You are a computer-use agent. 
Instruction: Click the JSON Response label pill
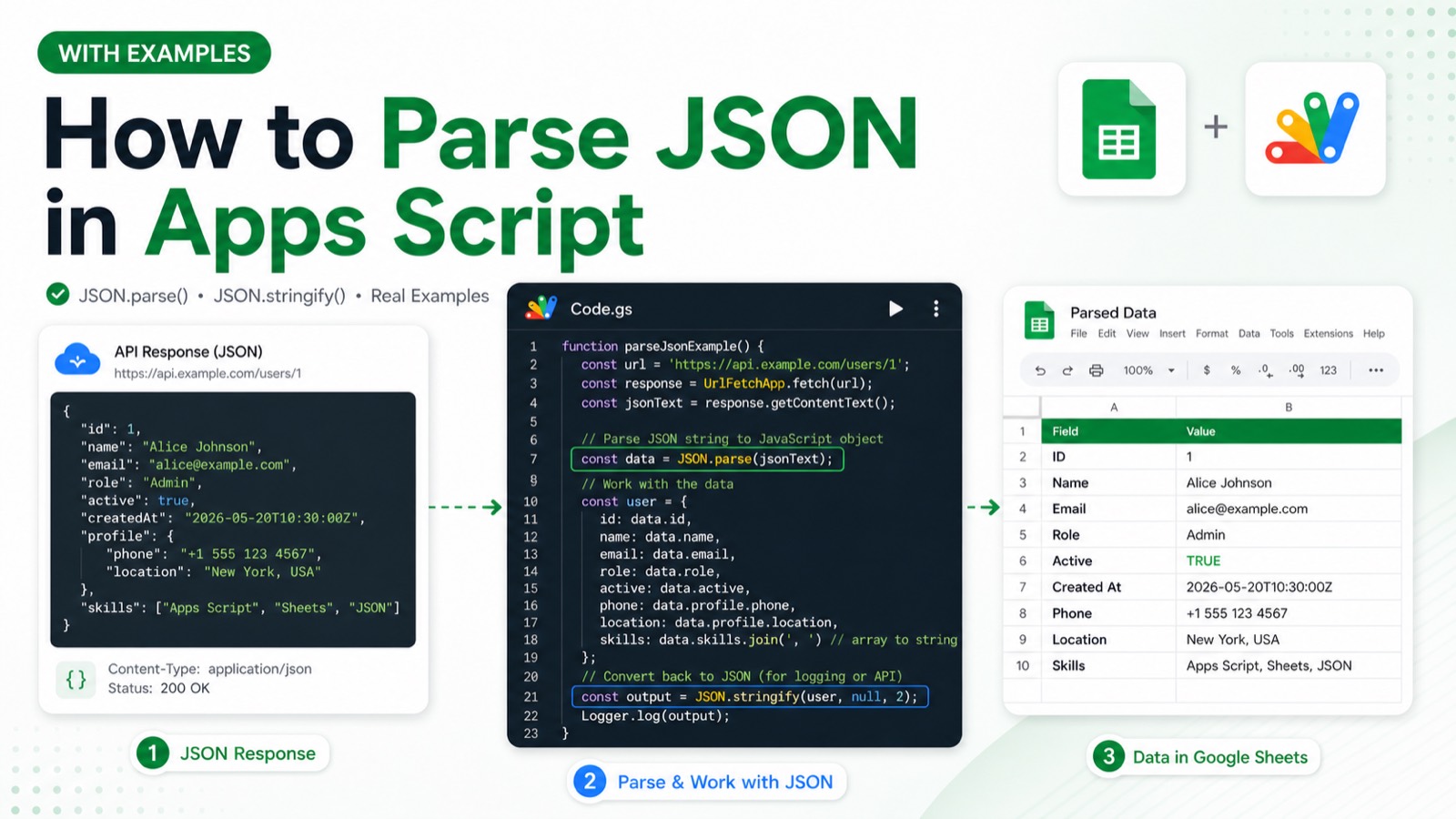click(x=231, y=753)
